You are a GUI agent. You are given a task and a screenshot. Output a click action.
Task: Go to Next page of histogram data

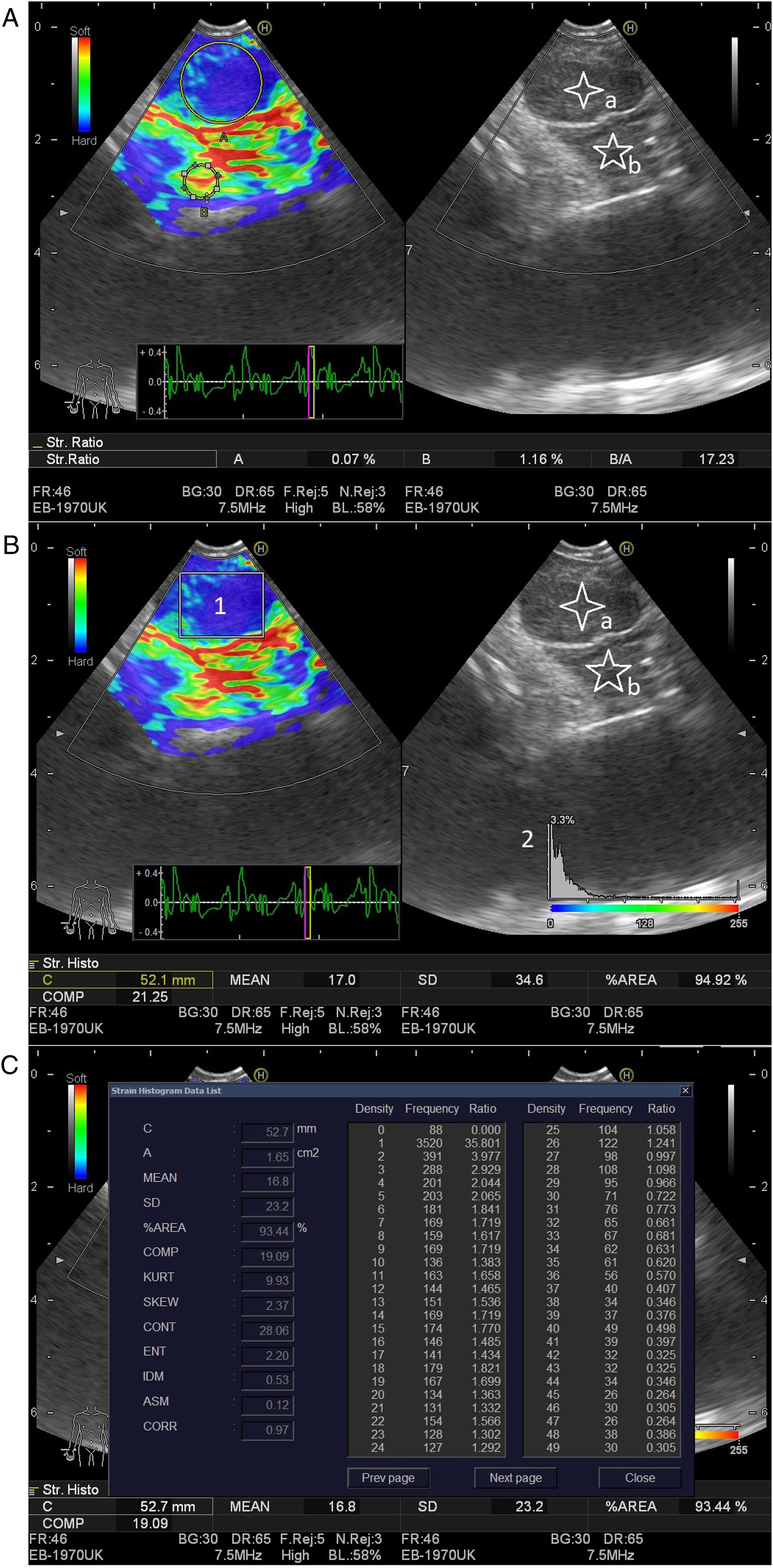[x=515, y=1477]
